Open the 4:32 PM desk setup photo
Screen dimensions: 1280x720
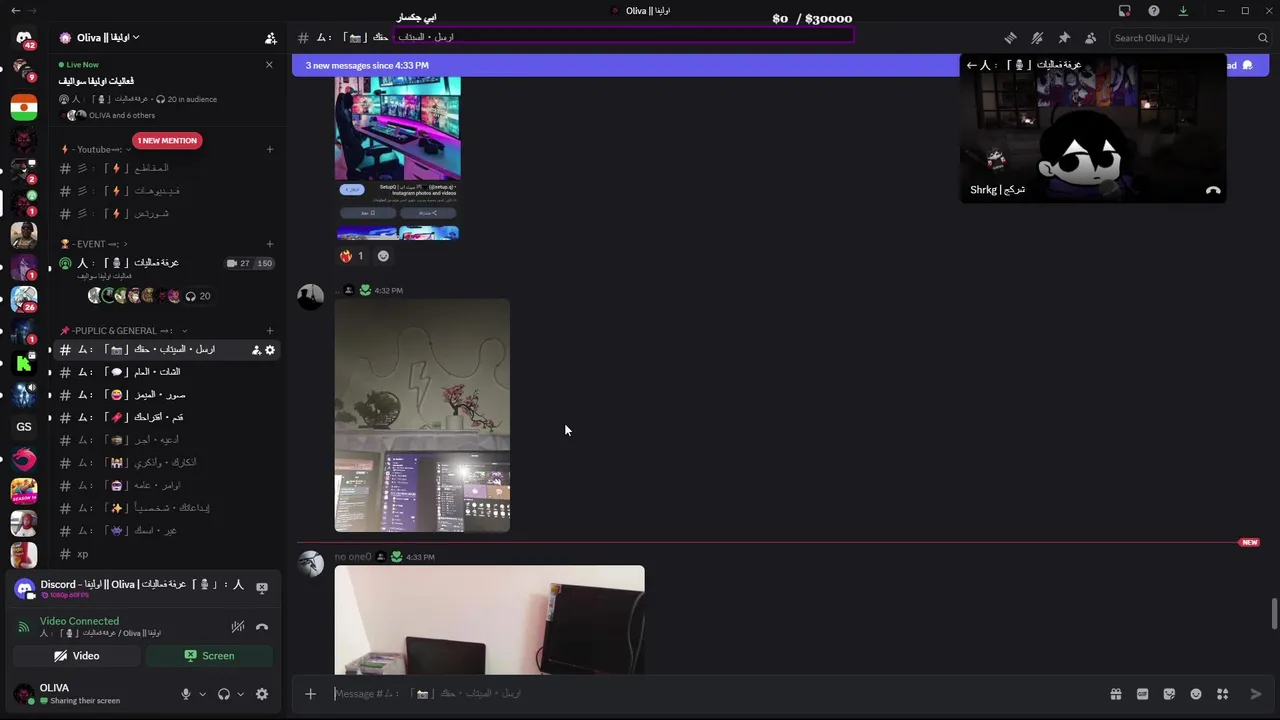pyautogui.click(x=422, y=415)
